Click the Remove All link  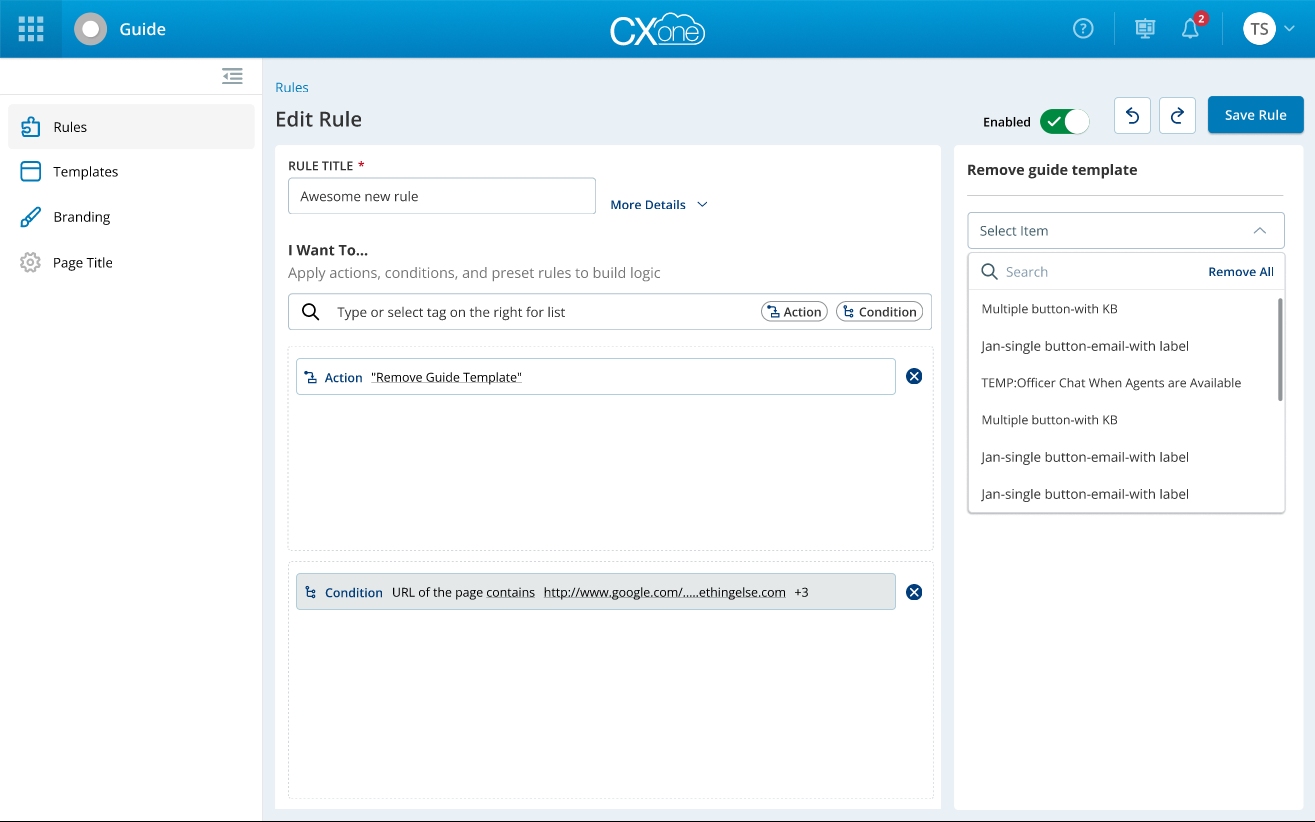1240,272
